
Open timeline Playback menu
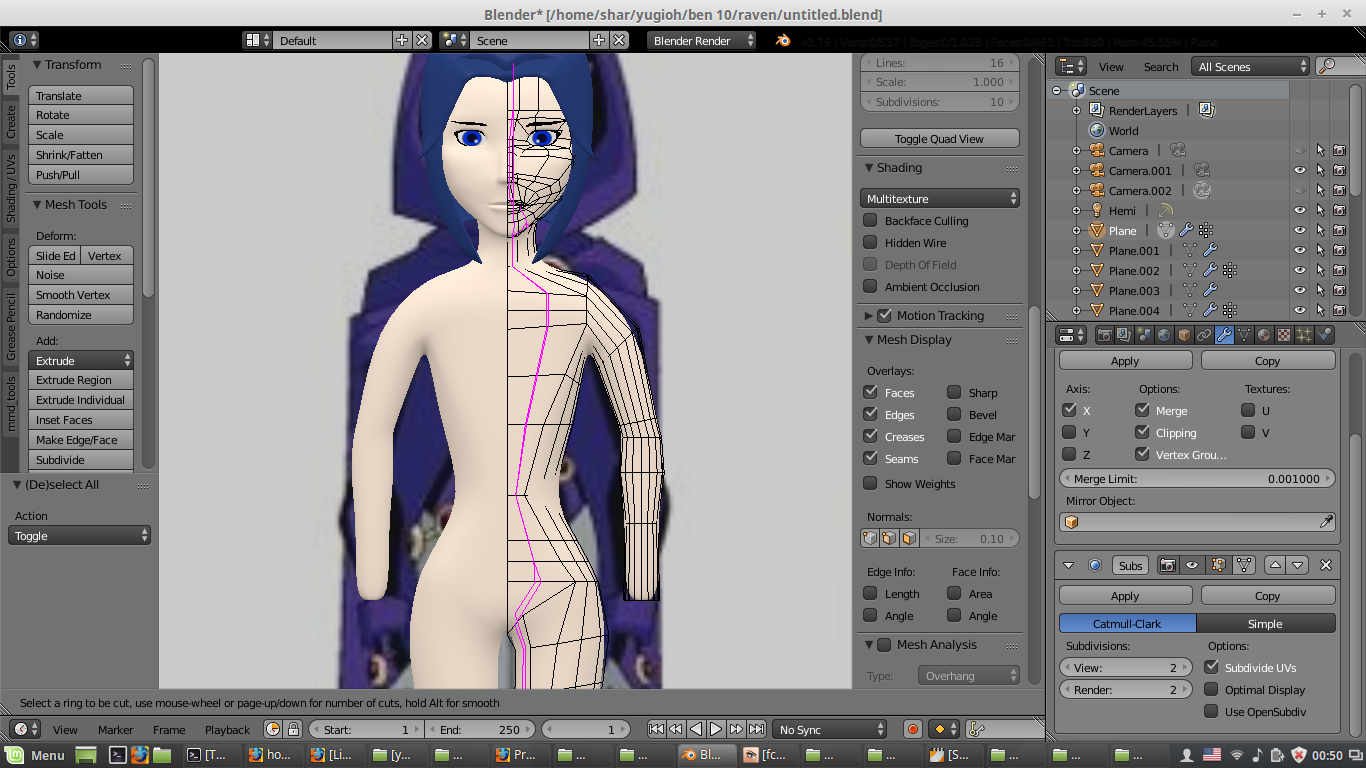point(227,729)
